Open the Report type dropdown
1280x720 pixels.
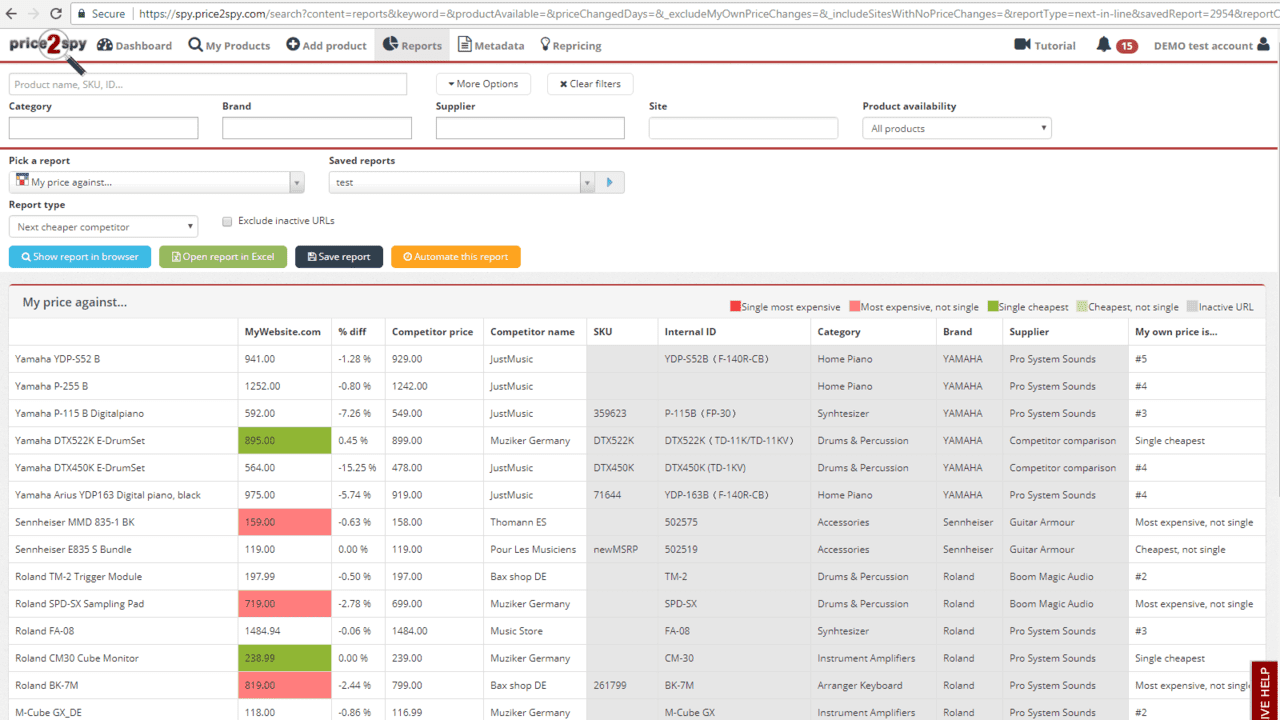click(x=103, y=227)
